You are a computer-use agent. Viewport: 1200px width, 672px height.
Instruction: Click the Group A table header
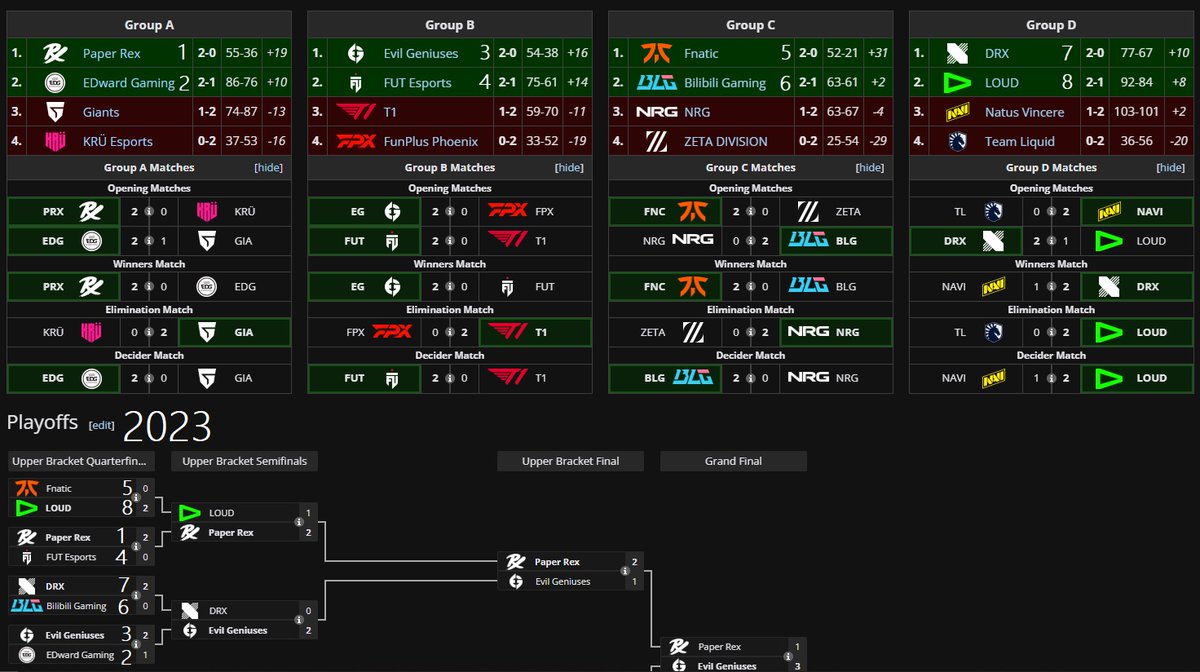pos(149,25)
